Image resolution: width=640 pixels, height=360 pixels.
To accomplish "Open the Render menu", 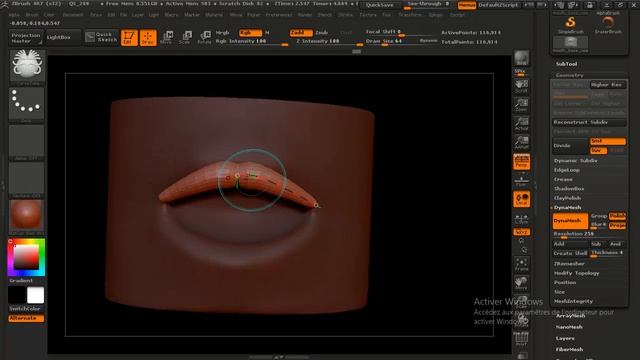I will (304, 15).
